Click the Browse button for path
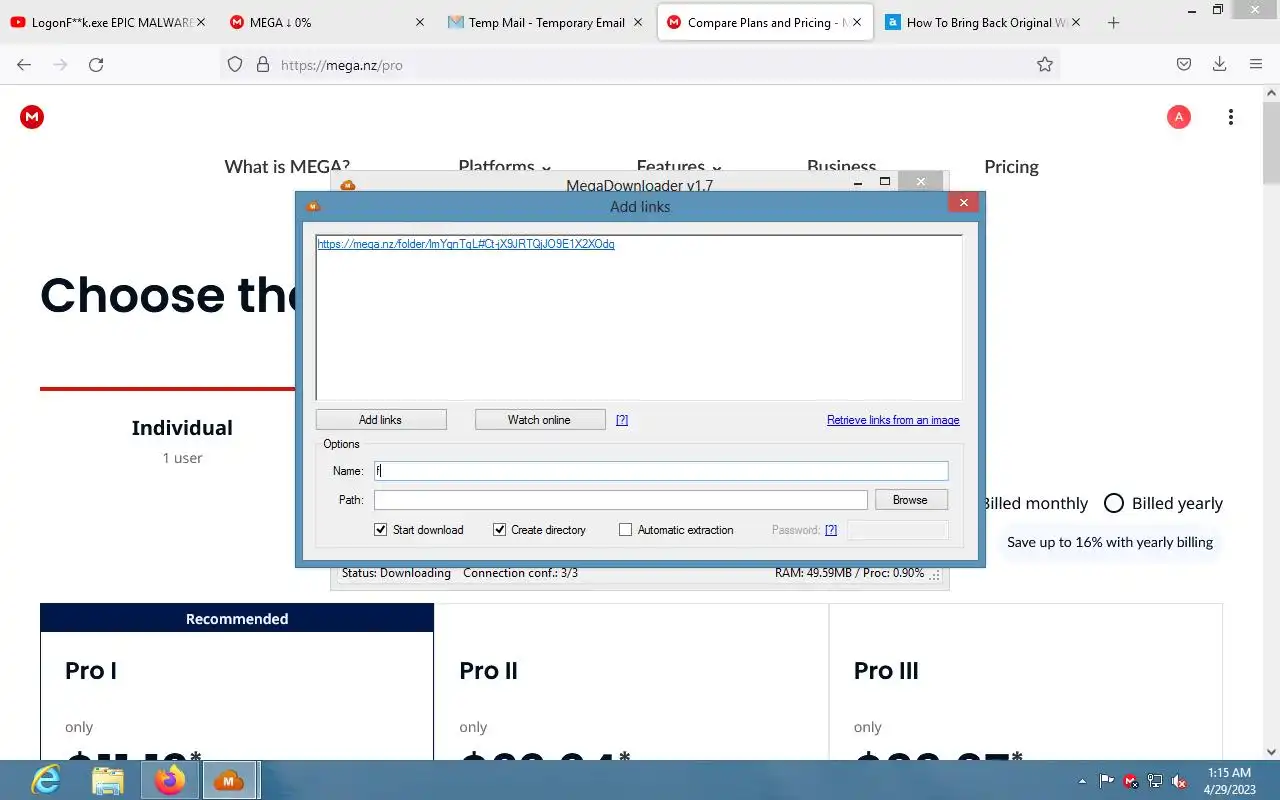The height and width of the screenshot is (800, 1280). 911,500
